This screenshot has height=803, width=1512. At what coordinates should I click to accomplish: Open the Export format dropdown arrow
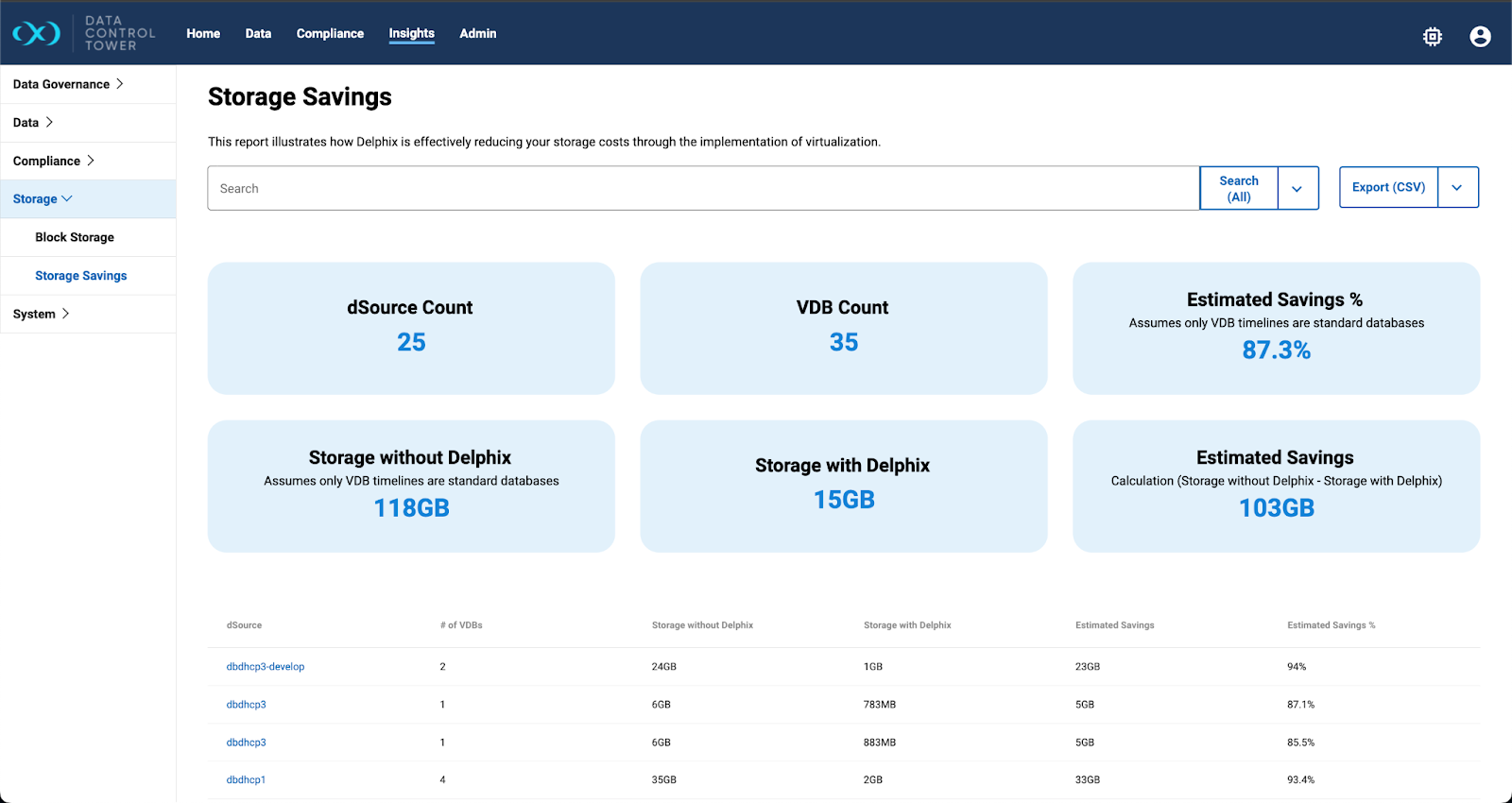(1457, 188)
